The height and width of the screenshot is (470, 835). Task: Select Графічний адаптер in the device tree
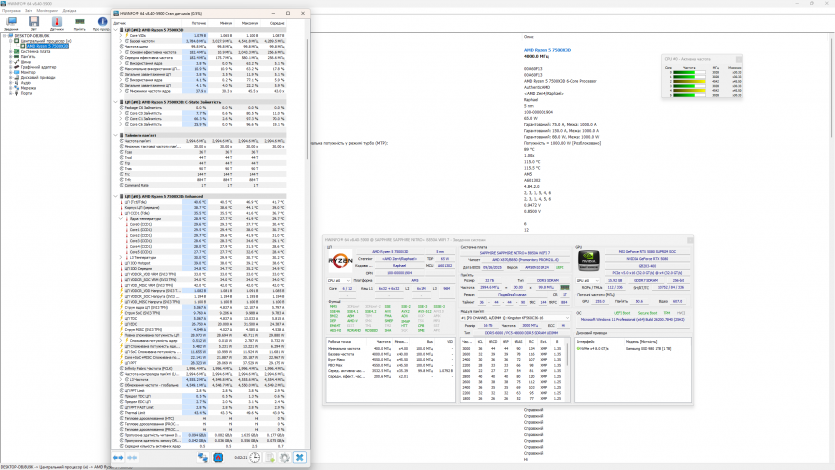point(37,66)
